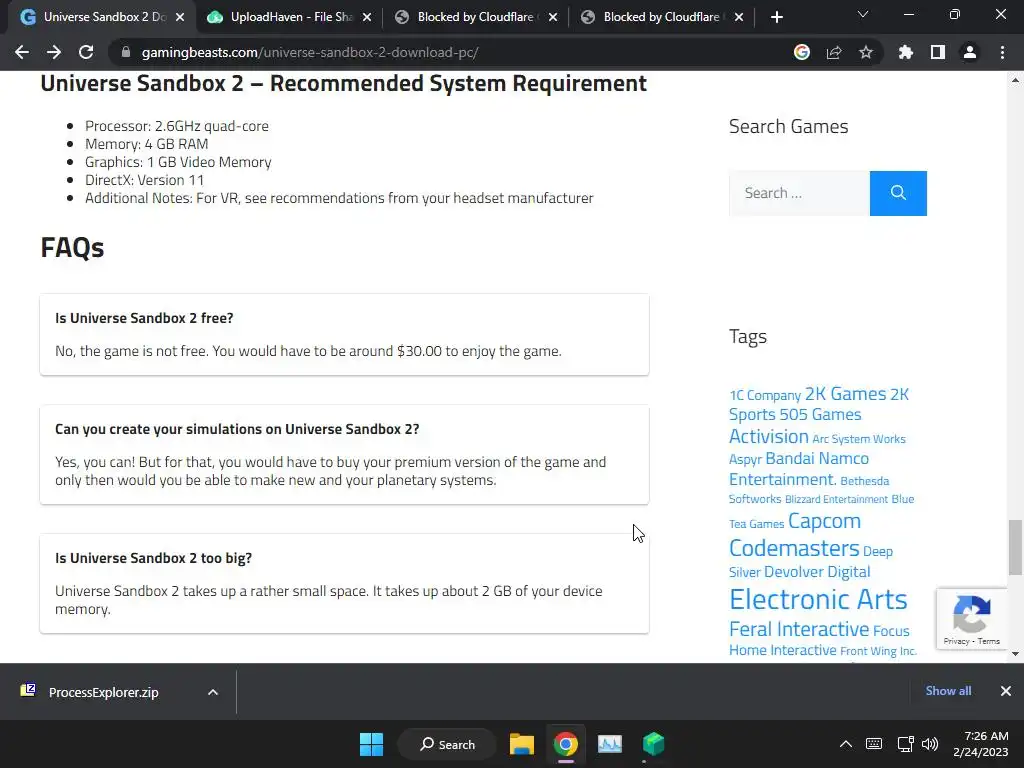Reload the current page

point(86,52)
